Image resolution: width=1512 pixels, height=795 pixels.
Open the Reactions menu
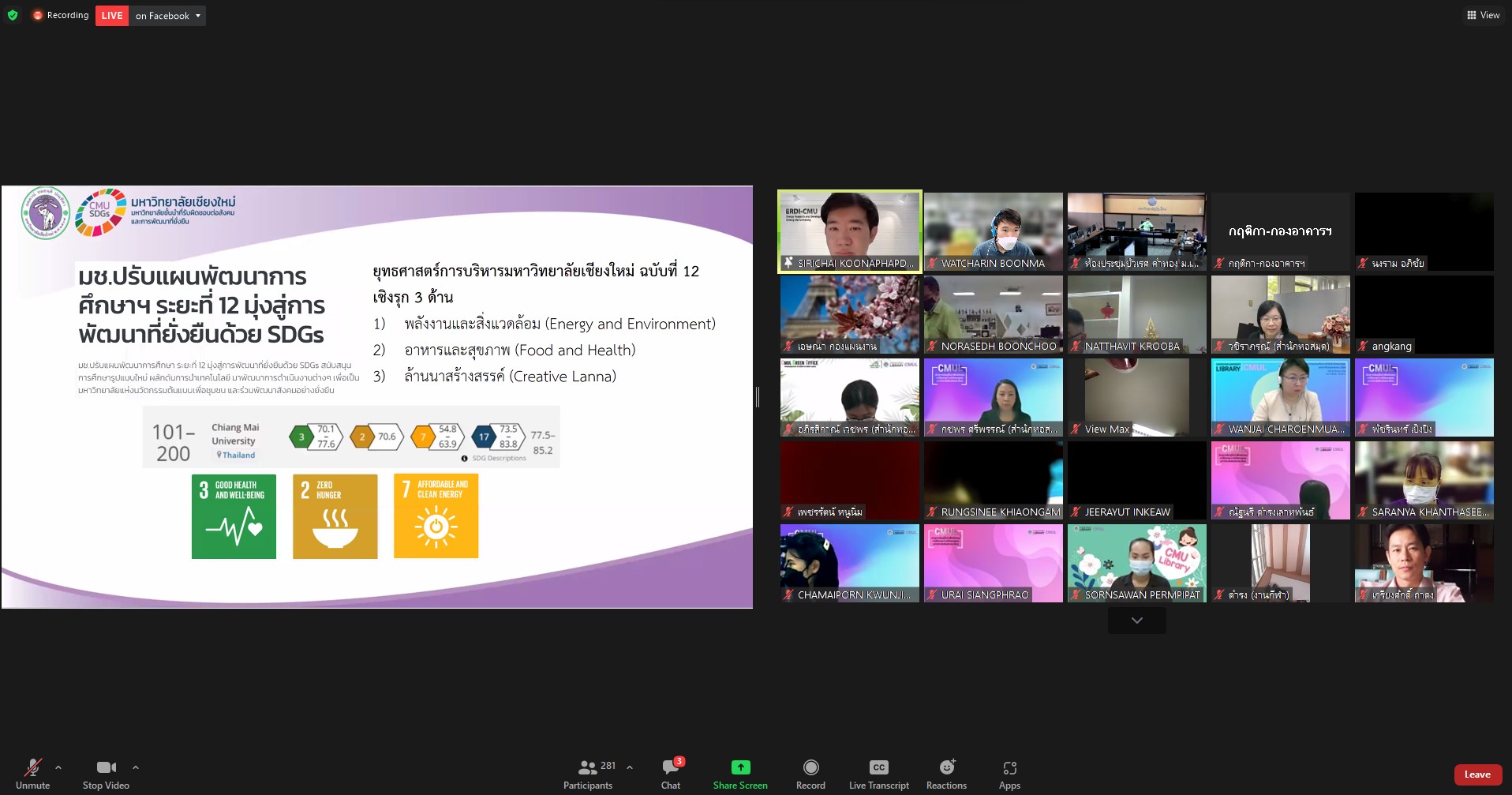(x=946, y=774)
